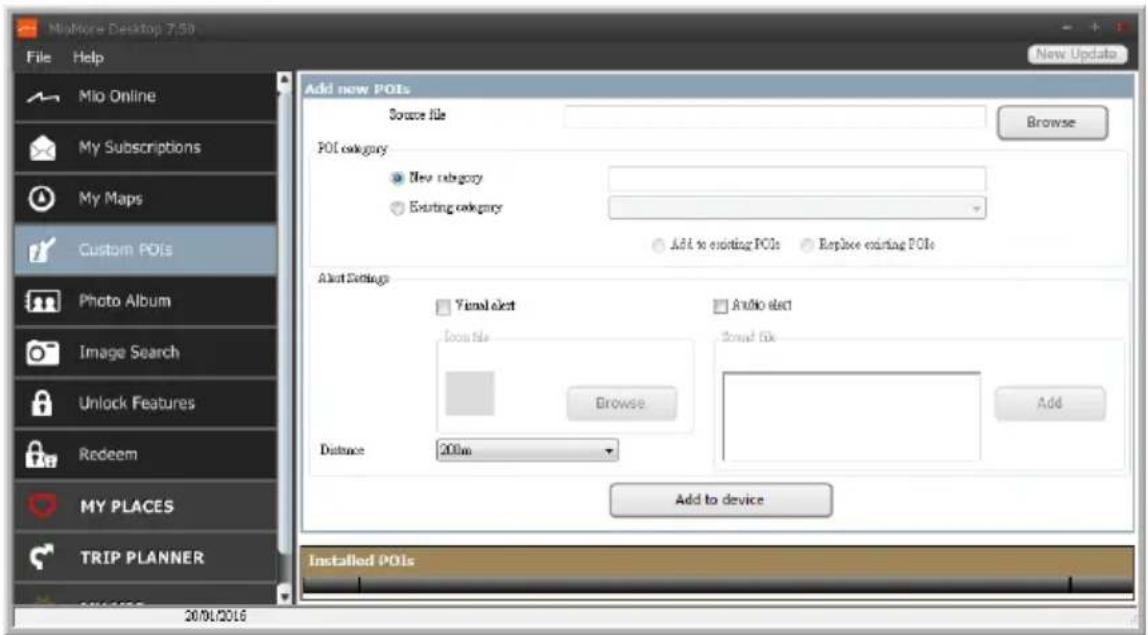This screenshot has width=1148, height=635.
Task: Click sidebar scrollbar up arrow
Action: [285, 81]
